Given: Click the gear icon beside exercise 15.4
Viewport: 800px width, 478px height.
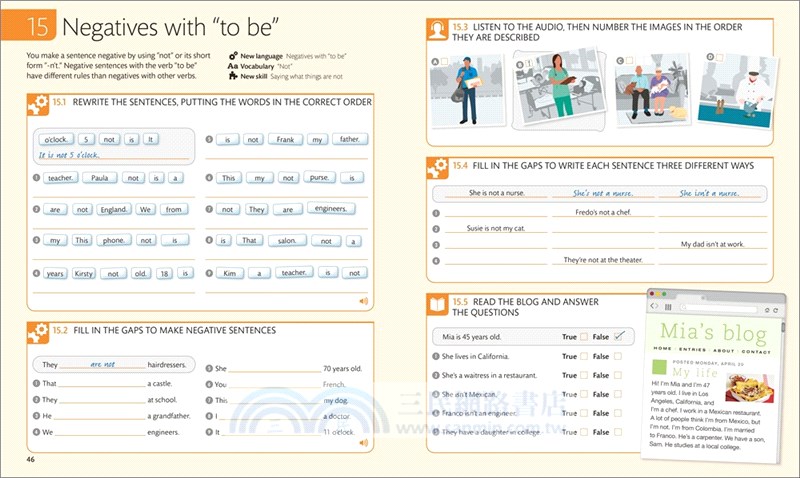Looking at the screenshot, I should 438,166.
